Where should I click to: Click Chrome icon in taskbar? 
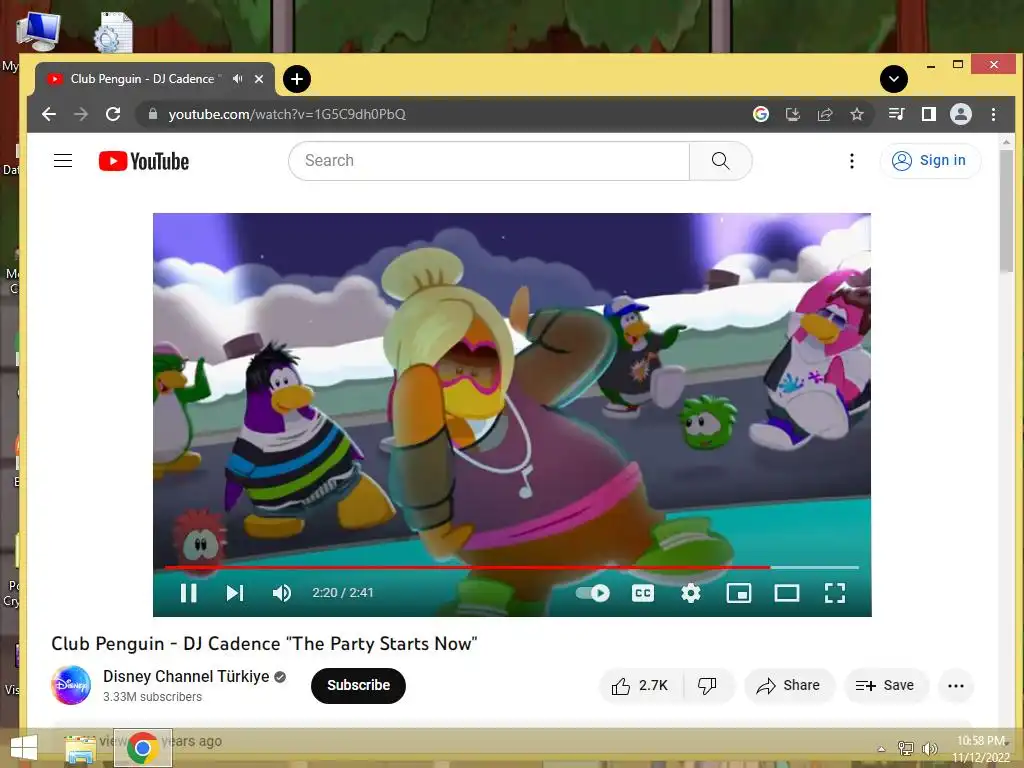[143, 748]
